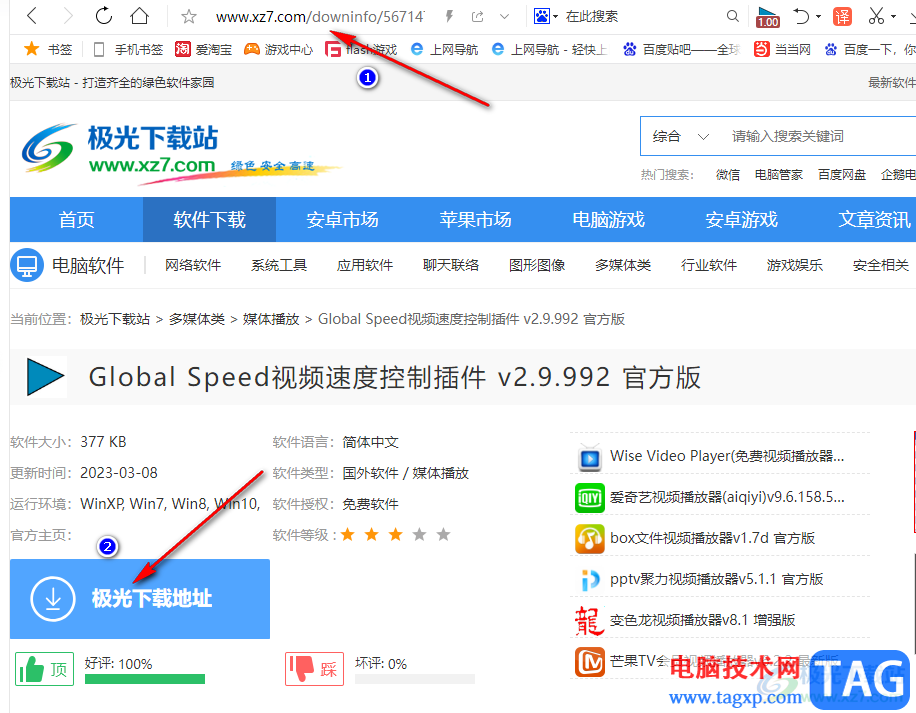Viewport: 916px width, 713px height.
Task: Open the 手机书签 mobile bookmarks
Action: click(x=129, y=50)
